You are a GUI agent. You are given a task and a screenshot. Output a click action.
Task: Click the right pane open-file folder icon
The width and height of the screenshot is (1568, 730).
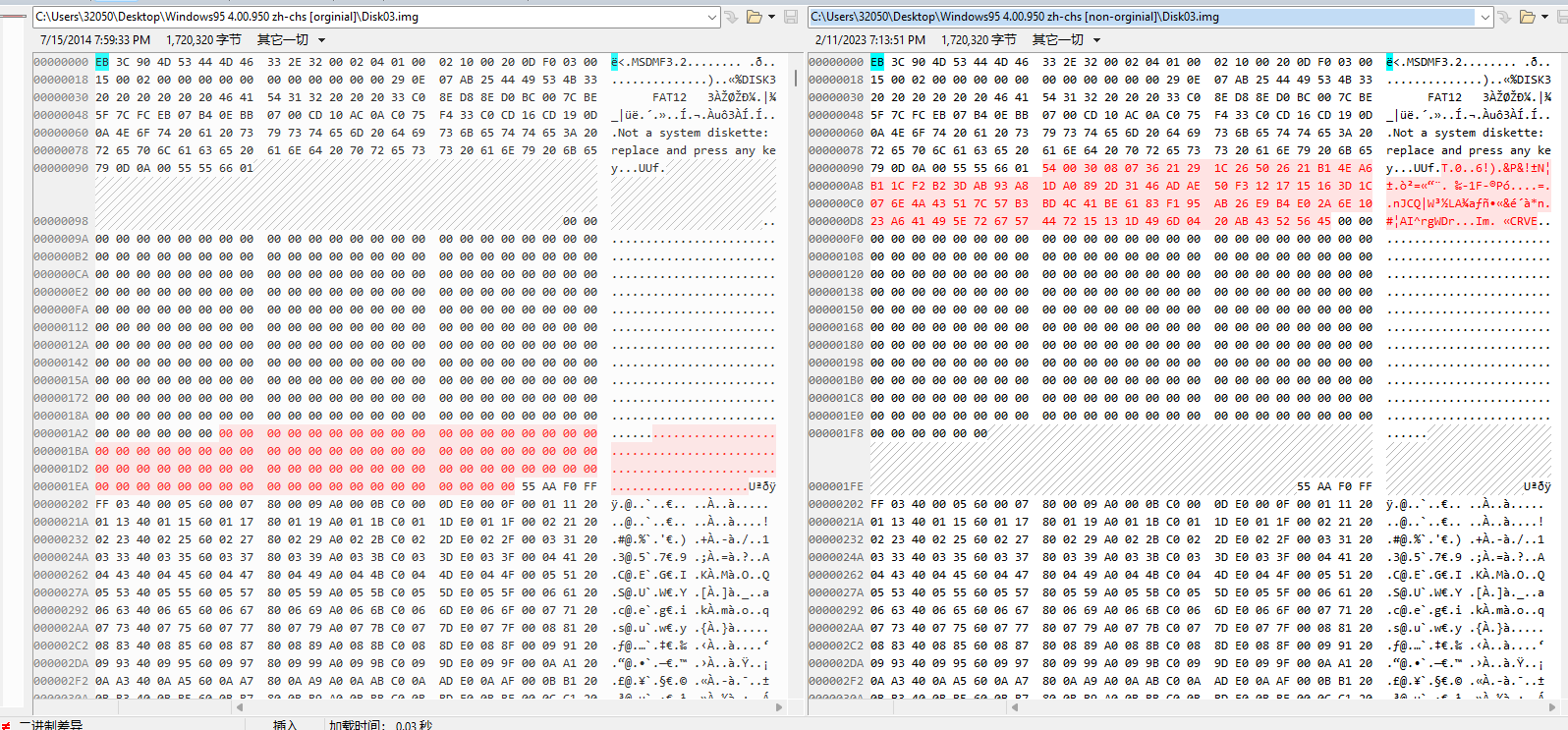pyautogui.click(x=1528, y=17)
